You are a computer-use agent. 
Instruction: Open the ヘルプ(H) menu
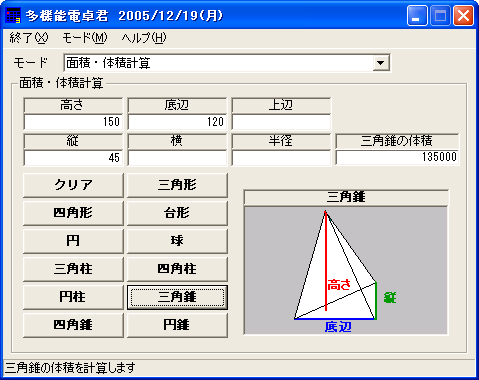point(144,38)
